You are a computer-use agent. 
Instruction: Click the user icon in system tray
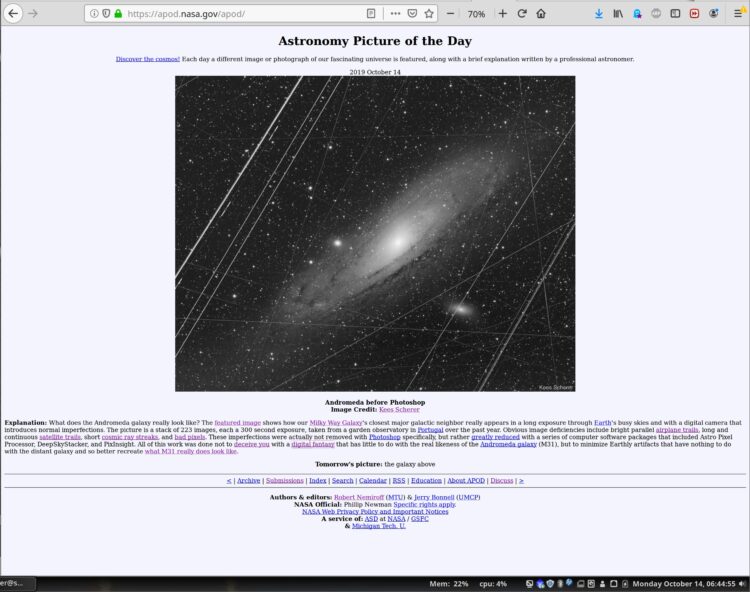click(x=602, y=584)
